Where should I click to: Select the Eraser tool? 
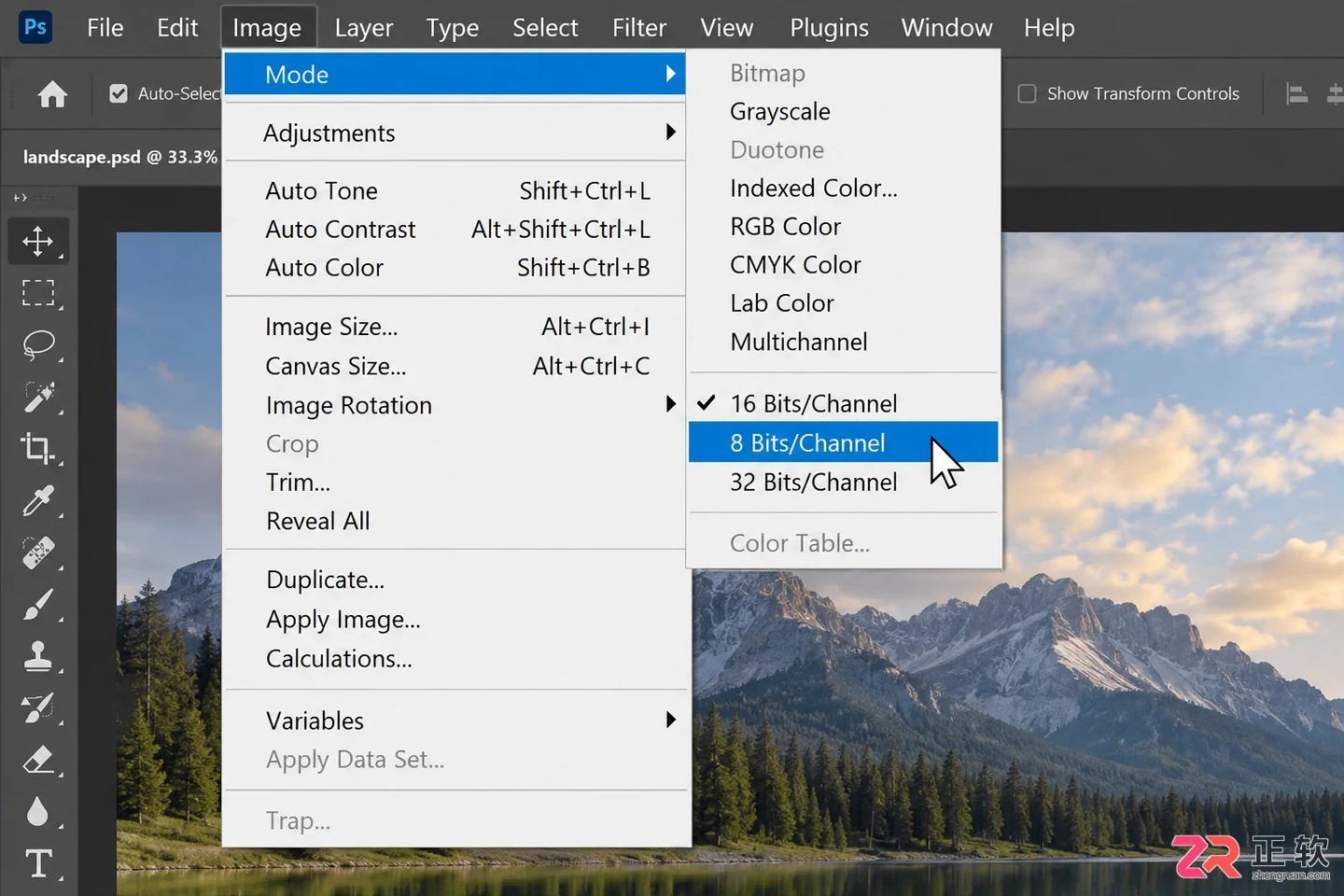point(38,761)
